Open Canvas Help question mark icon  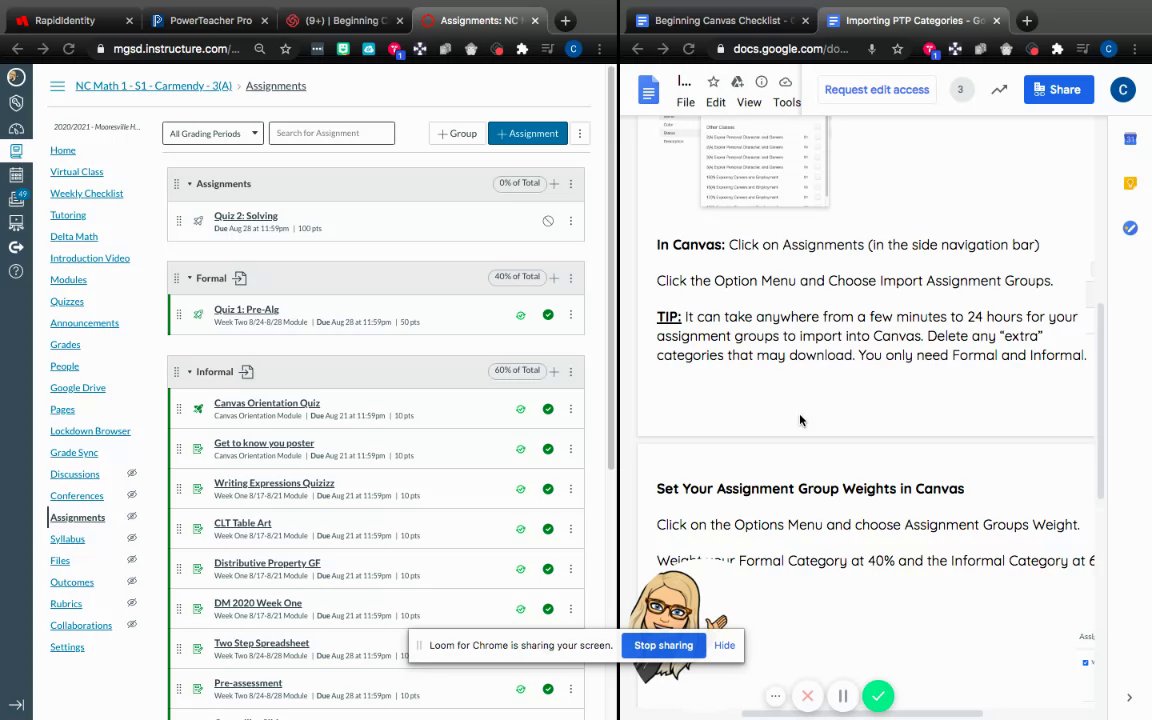[16, 271]
